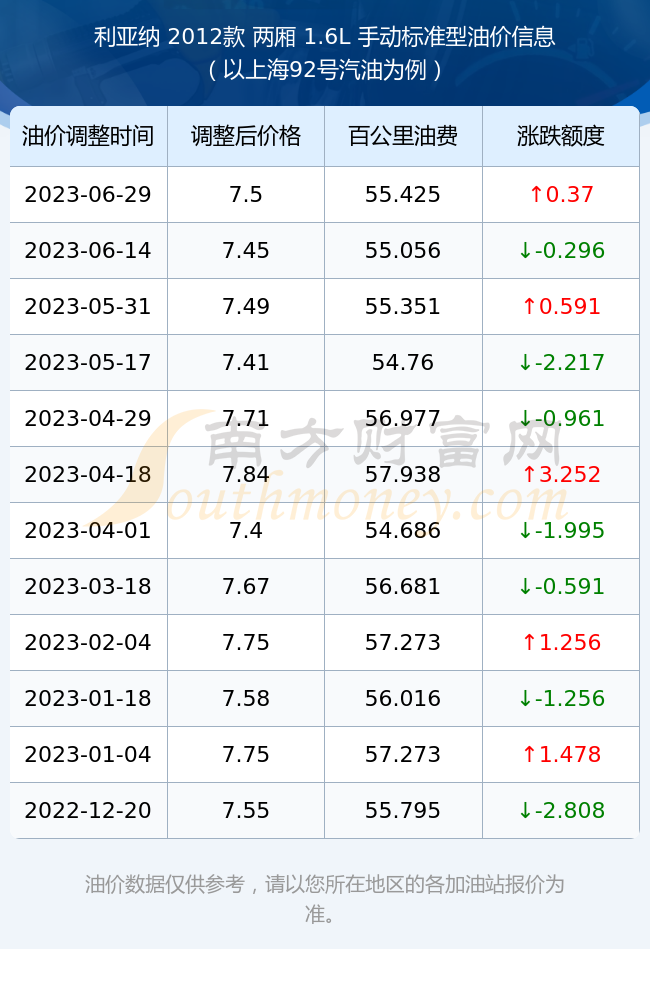The width and height of the screenshot is (650, 1000).
Task: Click the green down arrow value -0.296
Action: [x=561, y=251]
